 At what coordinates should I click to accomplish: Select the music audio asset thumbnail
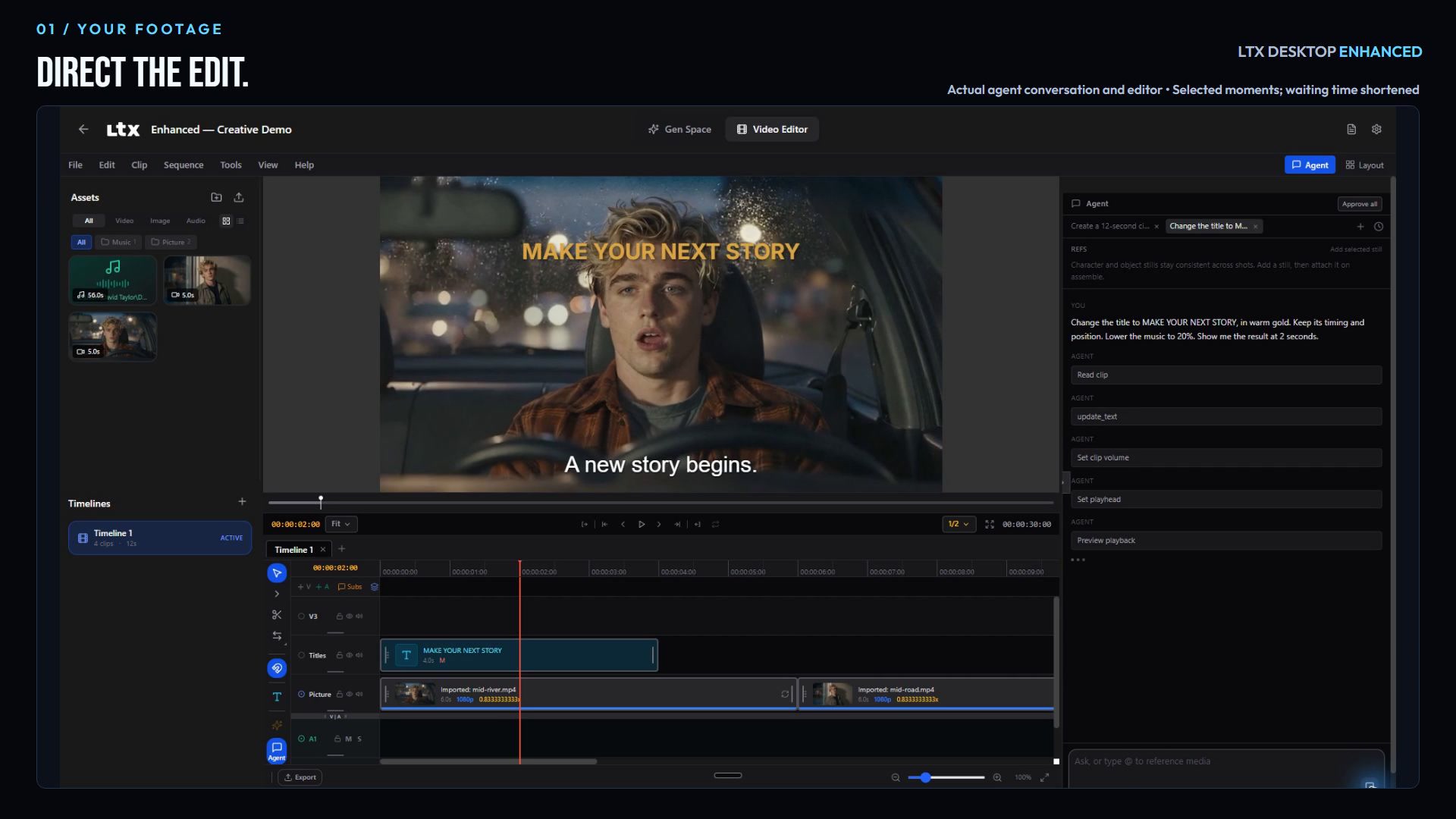113,280
